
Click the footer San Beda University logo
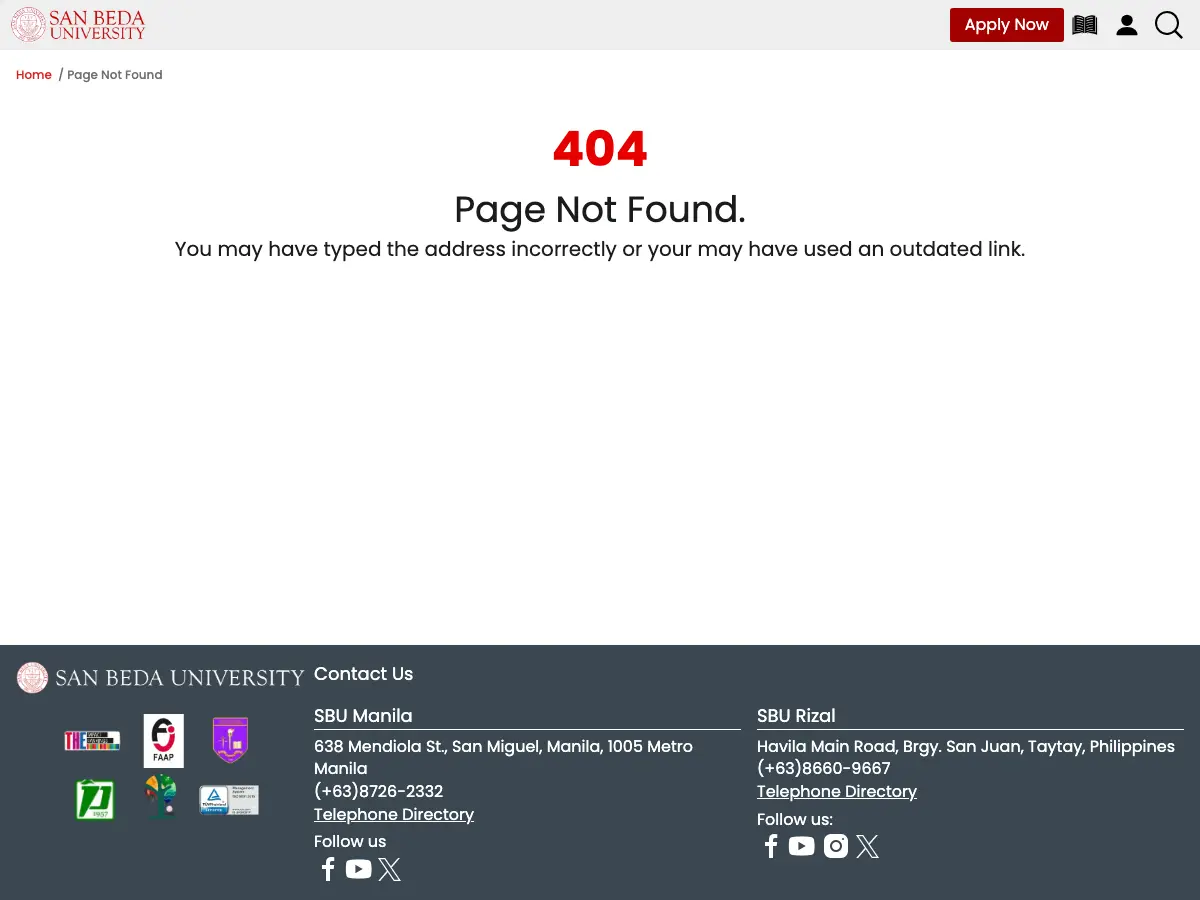pyautogui.click(x=160, y=678)
